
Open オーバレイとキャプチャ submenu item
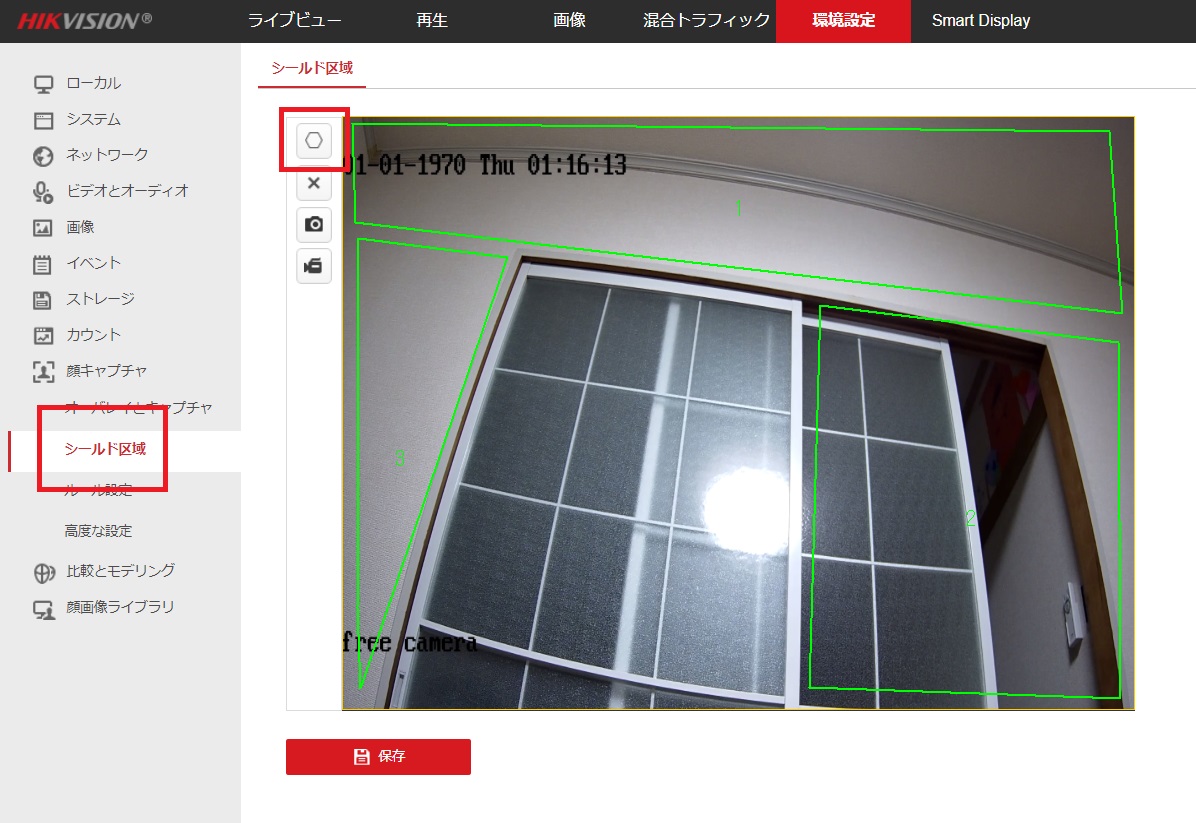click(138, 408)
